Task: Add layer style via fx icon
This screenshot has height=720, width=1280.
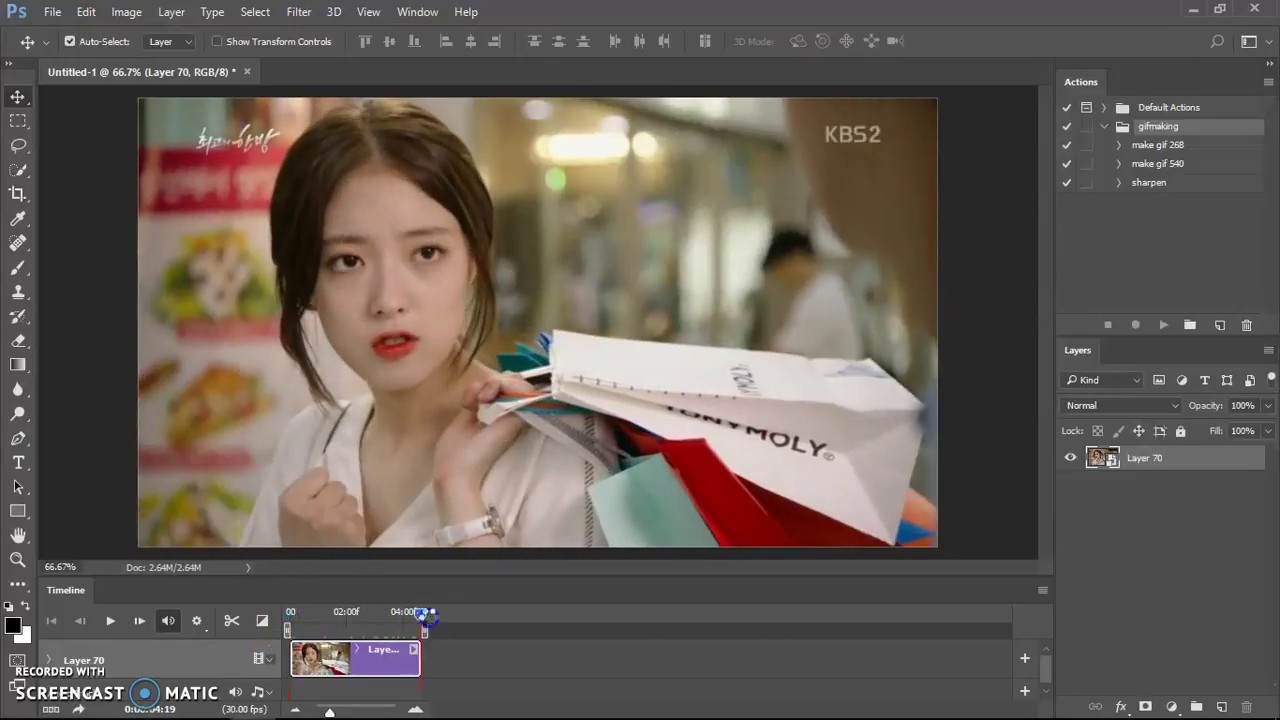Action: 1121,707
